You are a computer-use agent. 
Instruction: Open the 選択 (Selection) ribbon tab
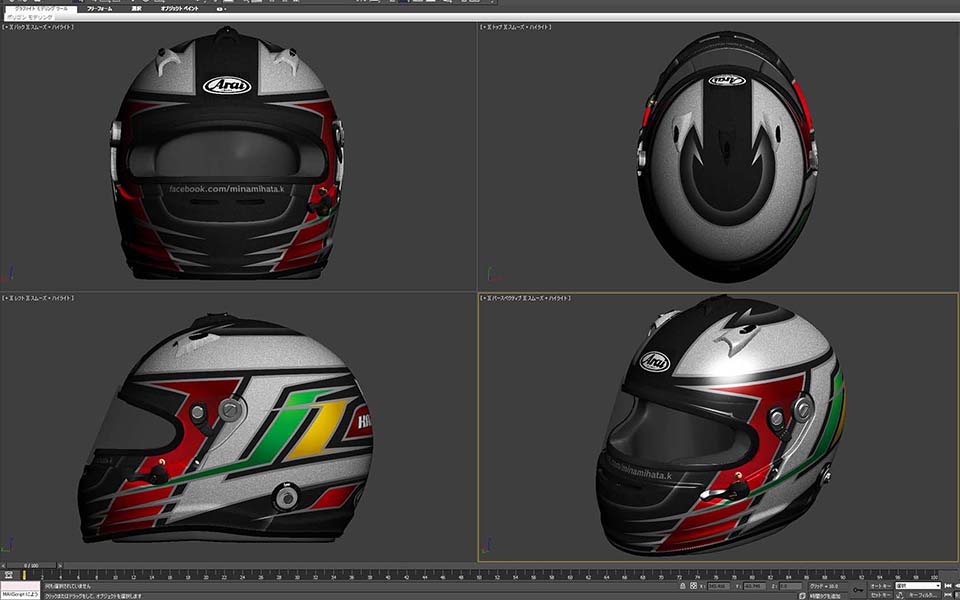tap(137, 9)
